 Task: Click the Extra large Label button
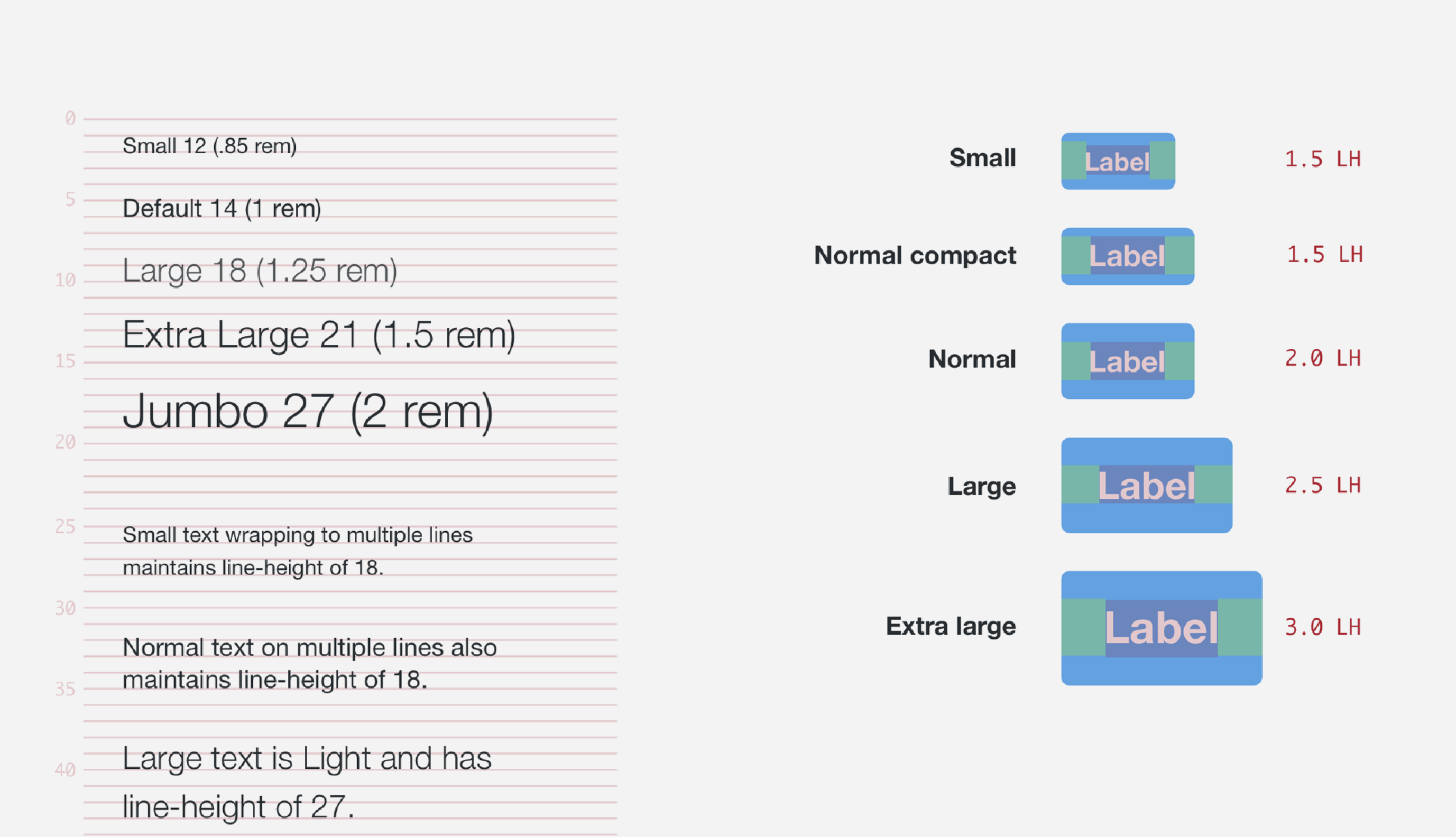click(1161, 628)
